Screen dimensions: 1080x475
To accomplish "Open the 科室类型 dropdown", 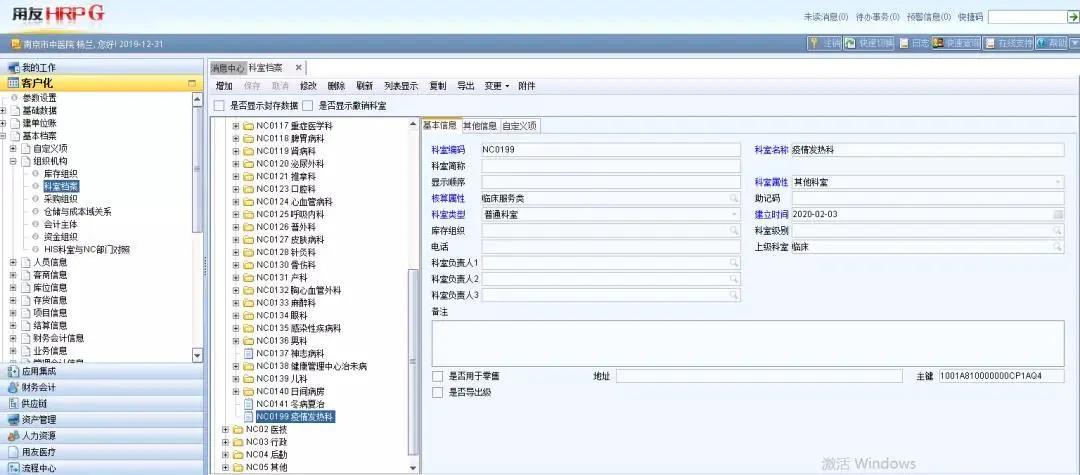I will click(734, 215).
